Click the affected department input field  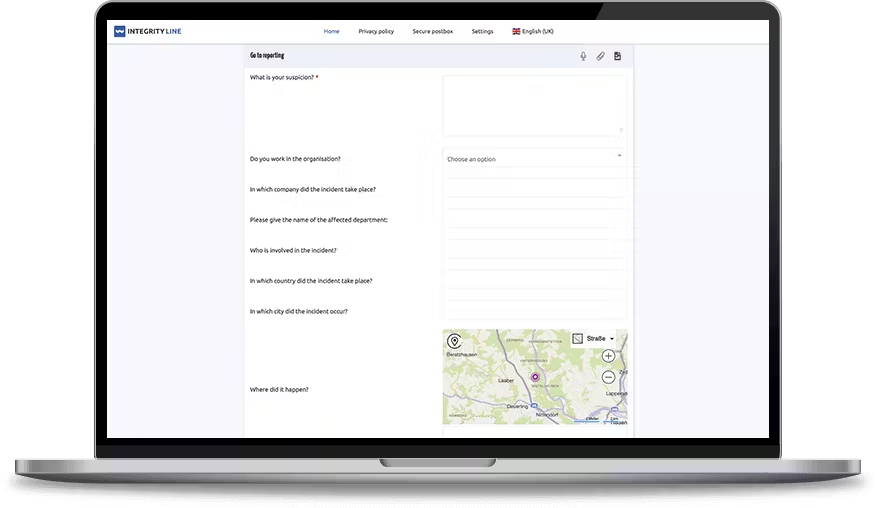point(535,220)
